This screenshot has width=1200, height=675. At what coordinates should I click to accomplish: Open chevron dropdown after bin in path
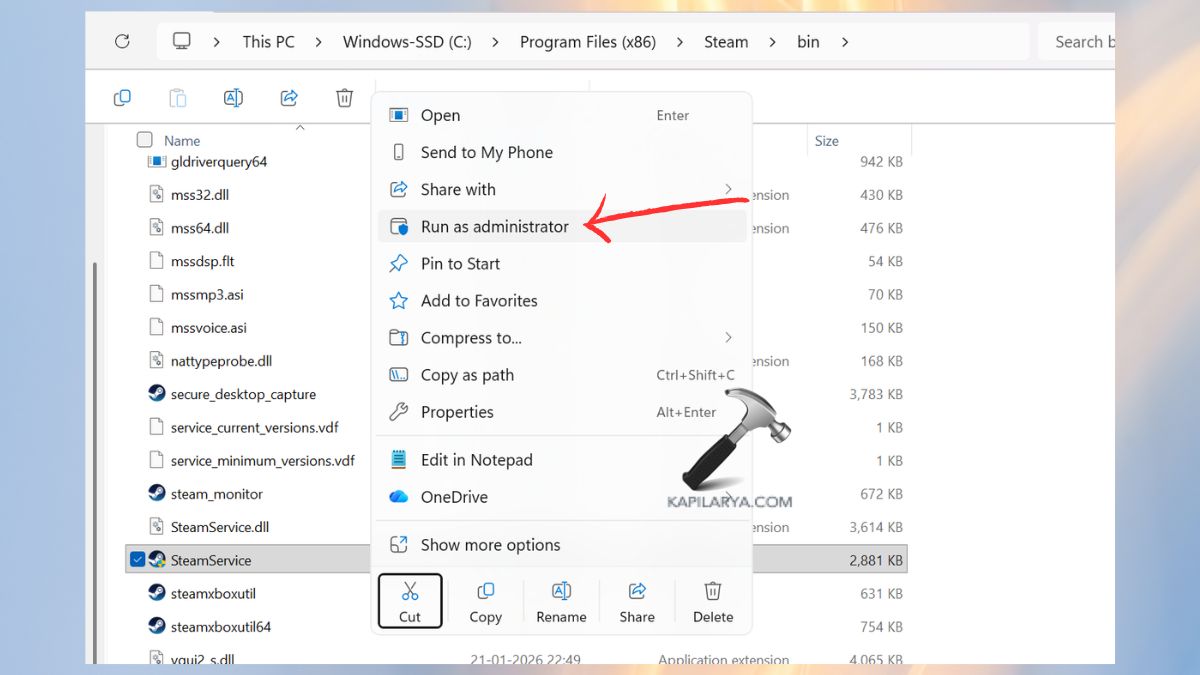click(x=845, y=42)
